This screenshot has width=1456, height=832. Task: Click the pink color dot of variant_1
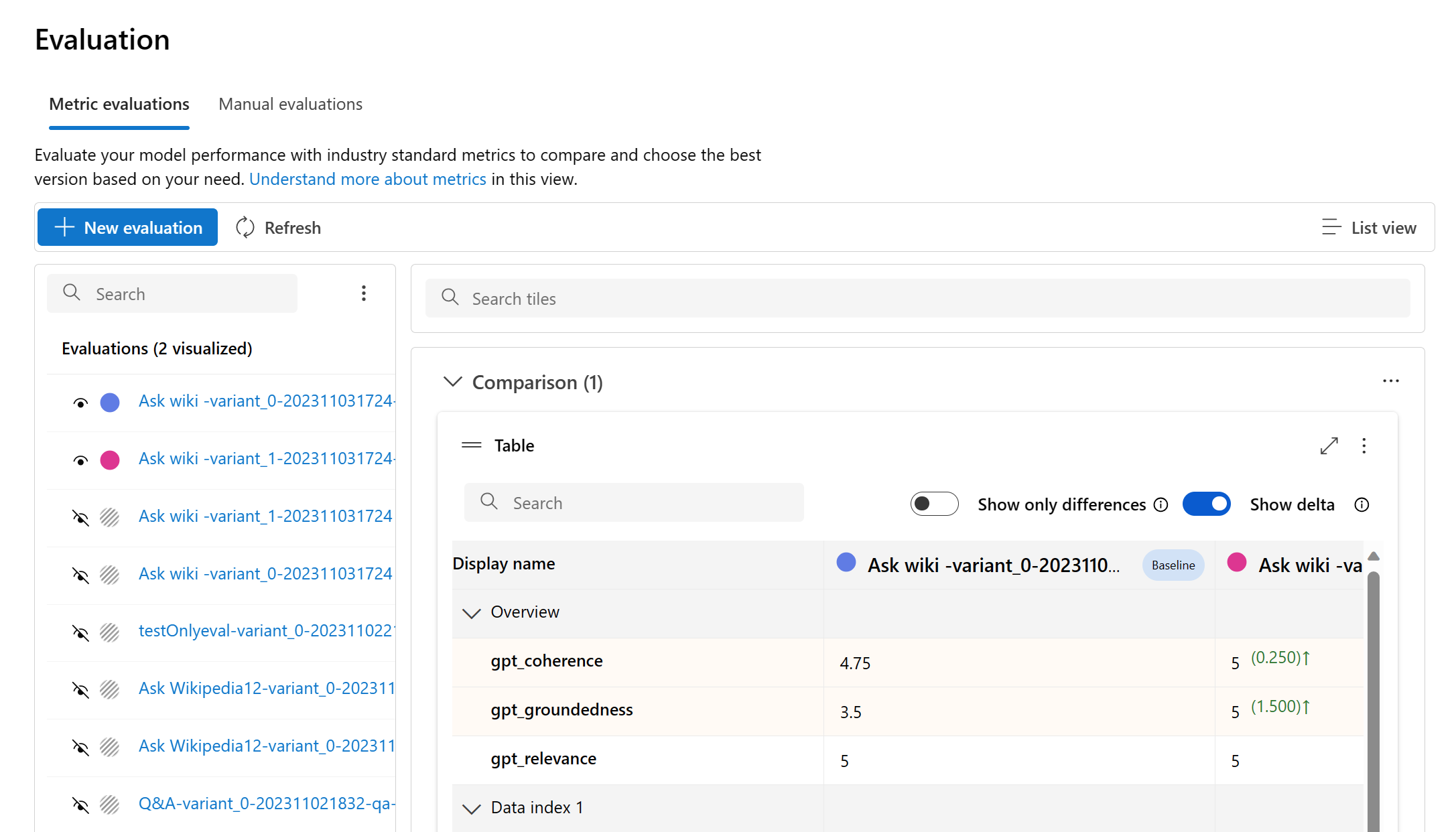(110, 460)
